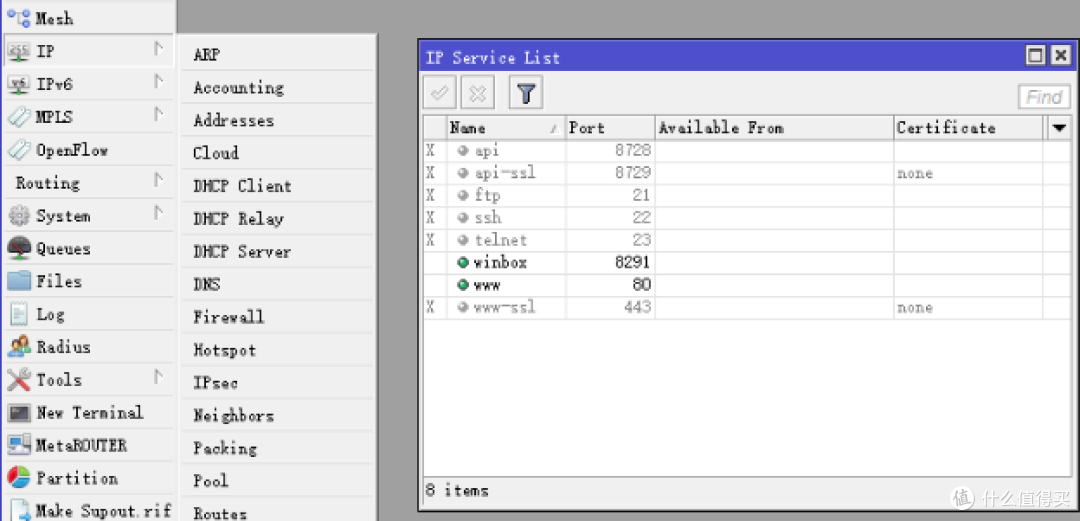
Task: Sort by the Port column header
Action: [610, 128]
